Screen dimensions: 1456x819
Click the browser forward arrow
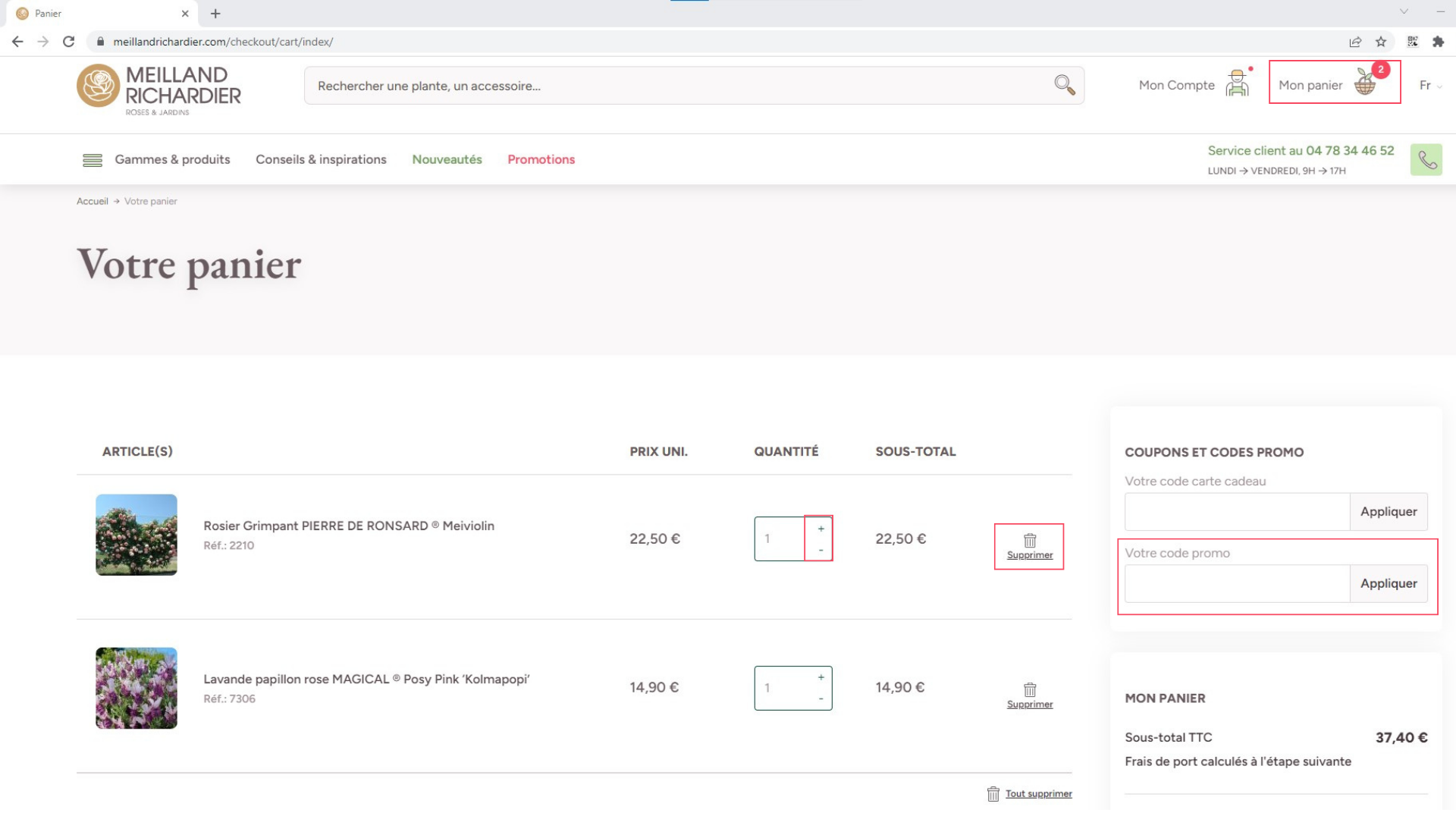[43, 42]
